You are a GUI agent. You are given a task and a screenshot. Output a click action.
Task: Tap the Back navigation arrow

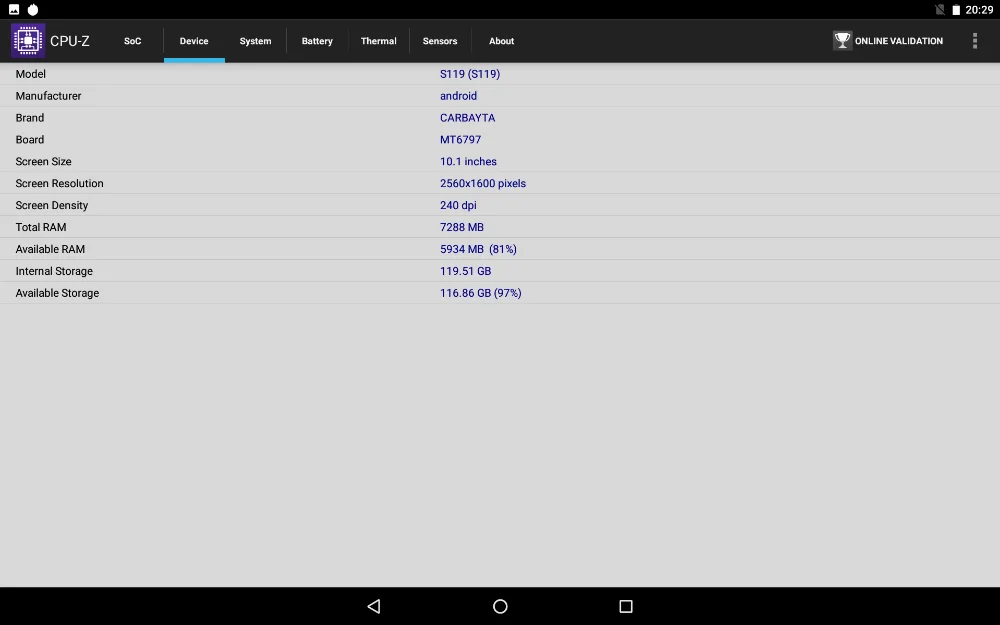pos(373,606)
